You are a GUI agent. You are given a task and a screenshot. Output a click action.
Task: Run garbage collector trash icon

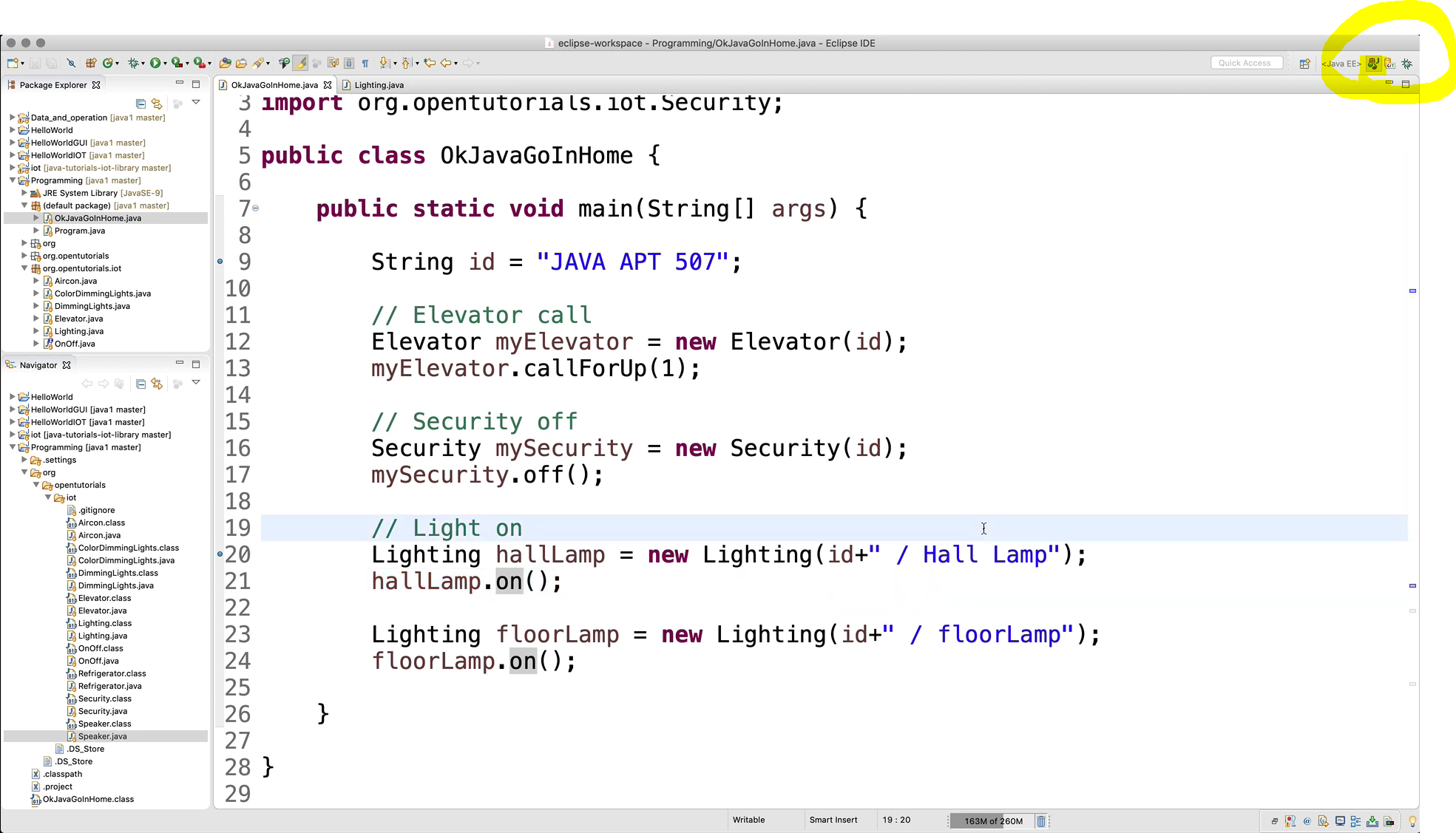coord(1041,821)
